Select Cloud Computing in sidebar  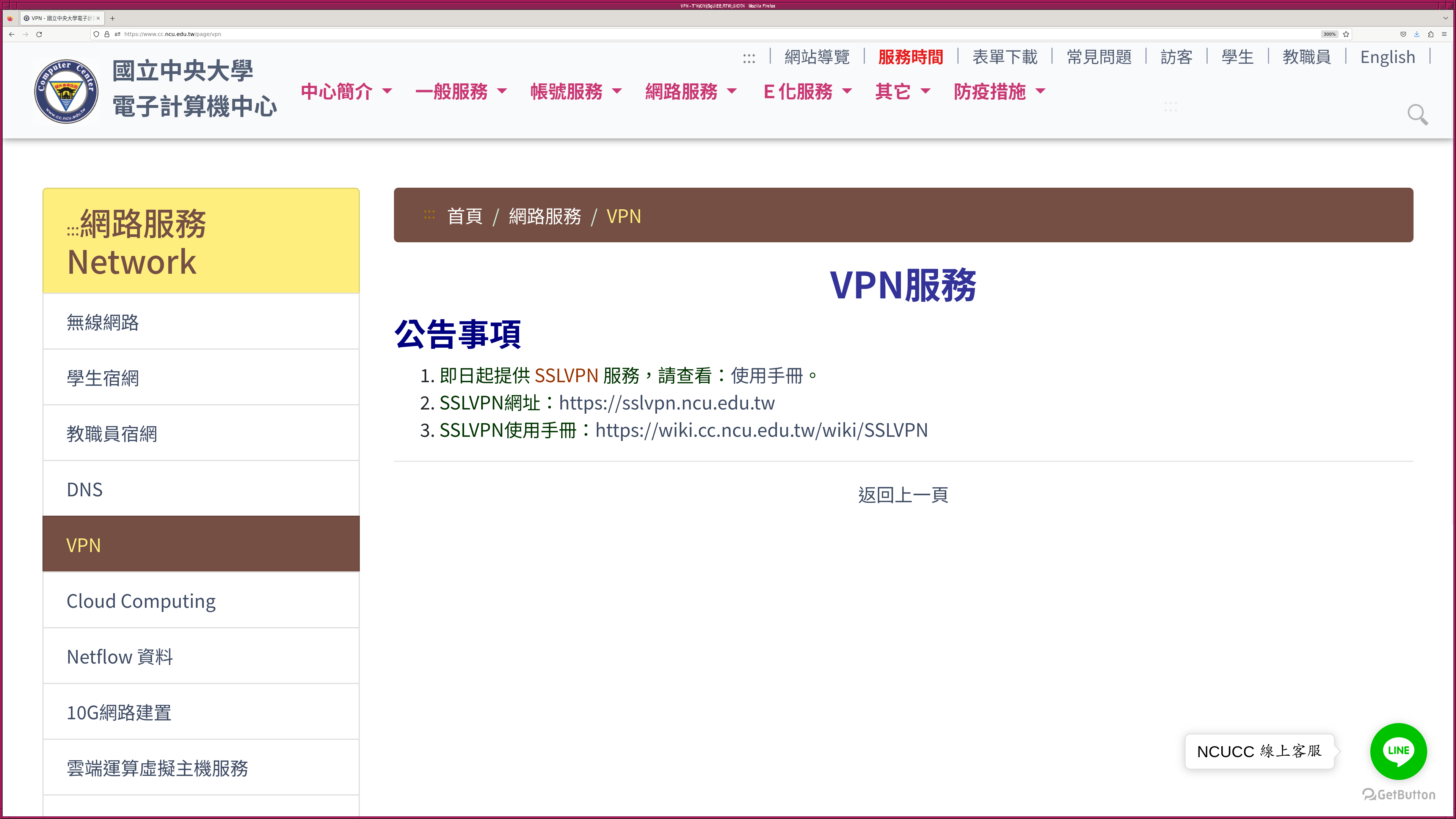pos(141,601)
